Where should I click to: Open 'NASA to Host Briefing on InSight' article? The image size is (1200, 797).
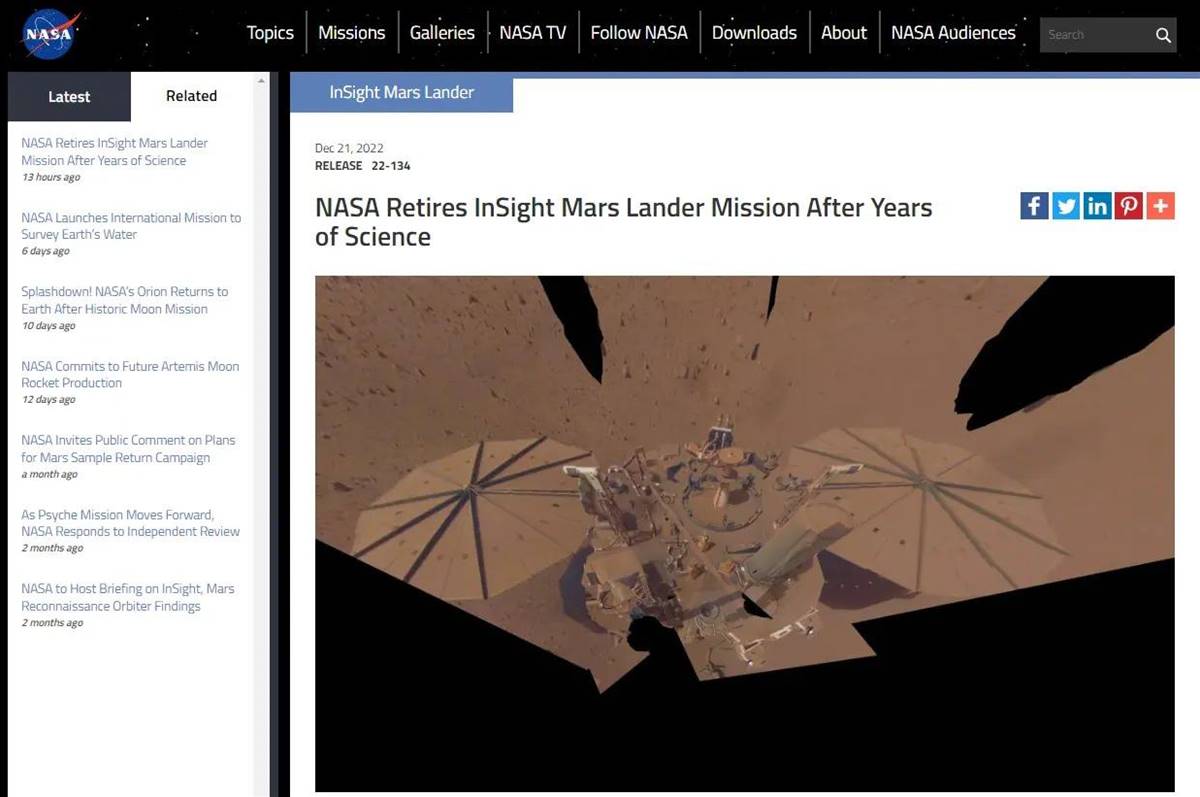coord(128,597)
